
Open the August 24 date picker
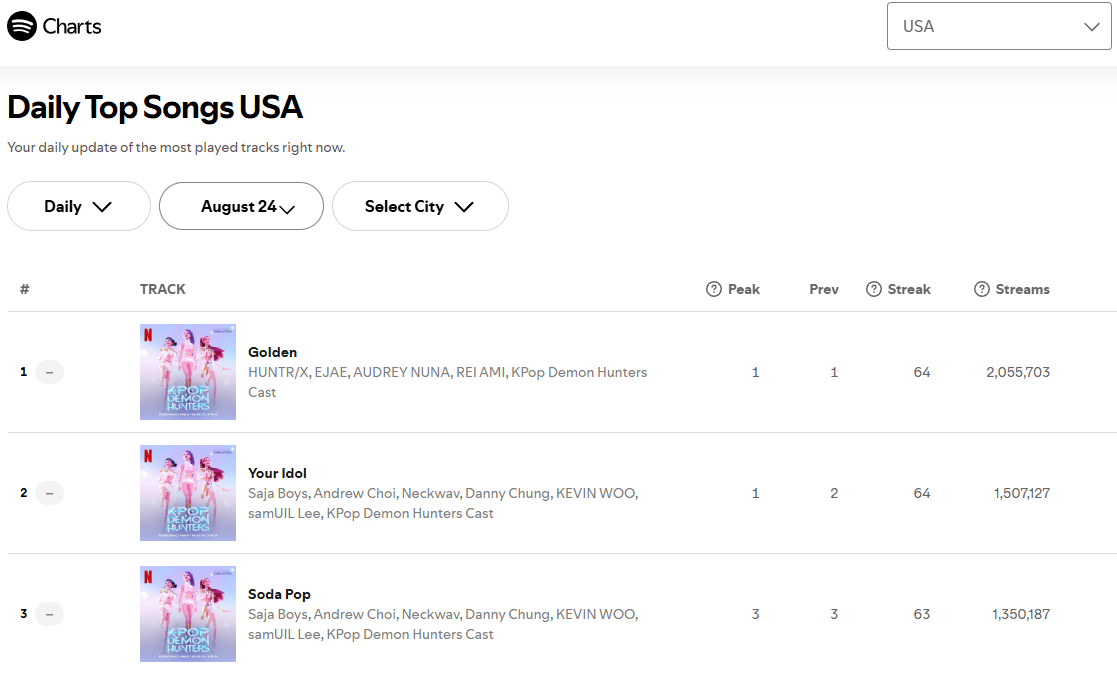[x=241, y=206]
